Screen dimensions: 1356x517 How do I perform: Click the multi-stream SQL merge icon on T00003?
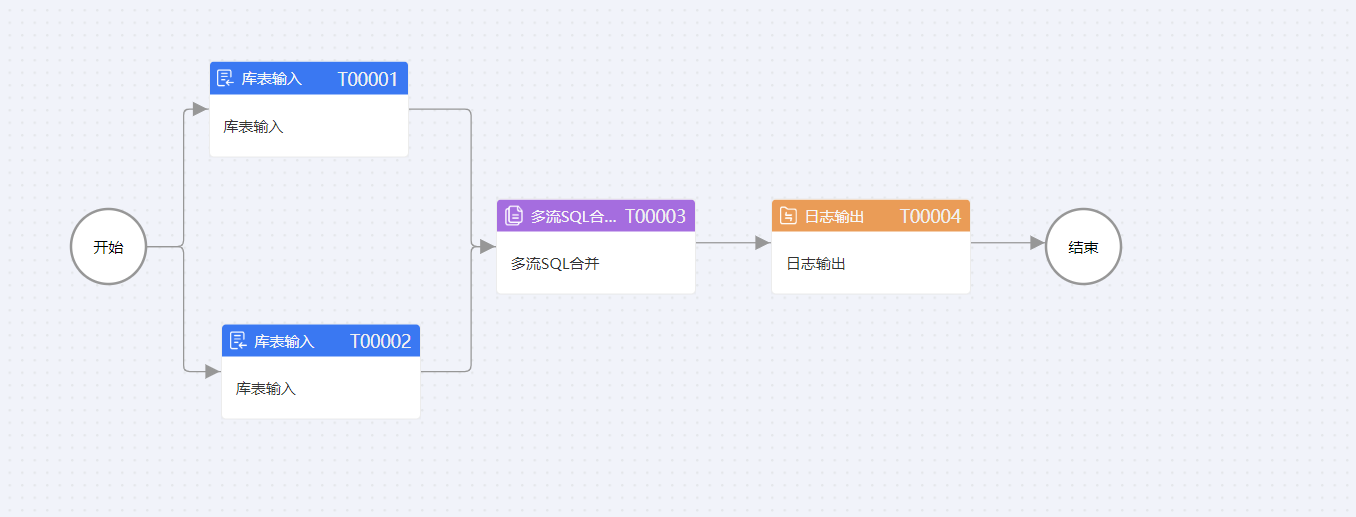514,215
